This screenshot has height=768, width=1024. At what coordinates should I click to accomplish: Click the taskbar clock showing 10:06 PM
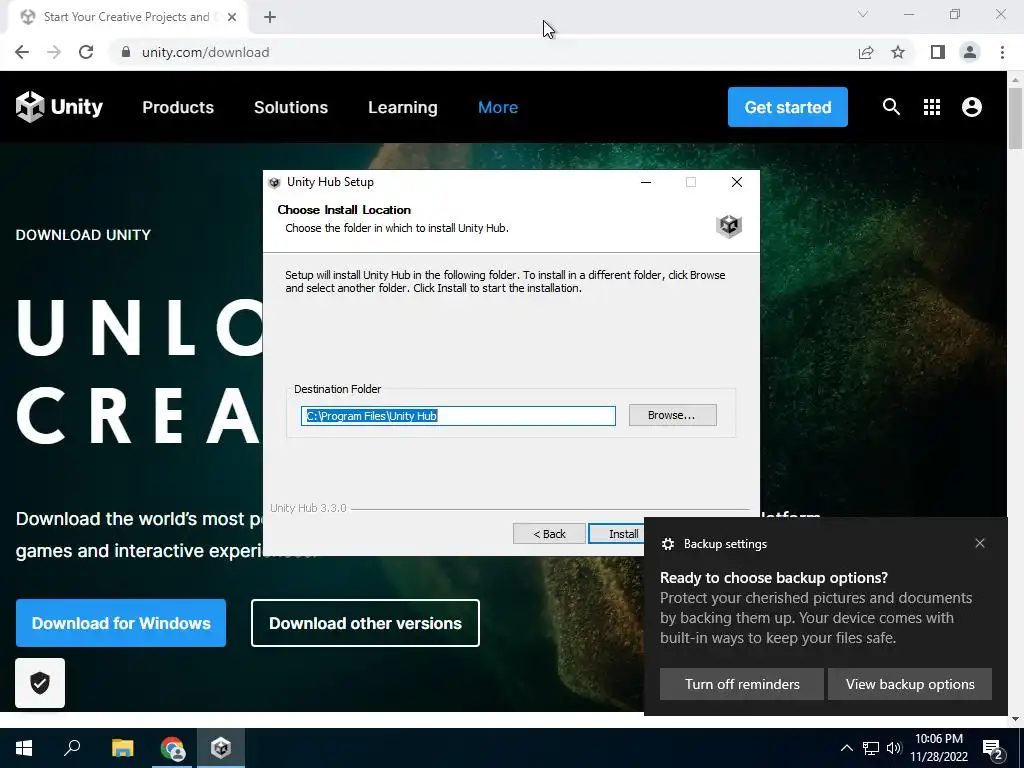(x=939, y=748)
